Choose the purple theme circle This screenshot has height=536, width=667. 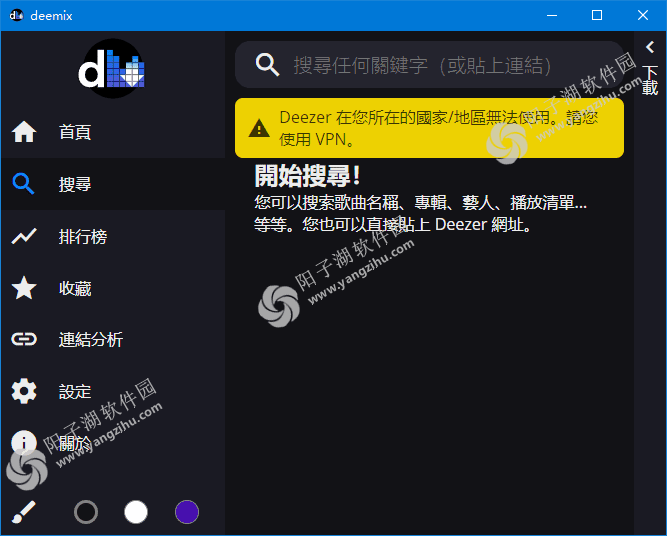(x=187, y=512)
